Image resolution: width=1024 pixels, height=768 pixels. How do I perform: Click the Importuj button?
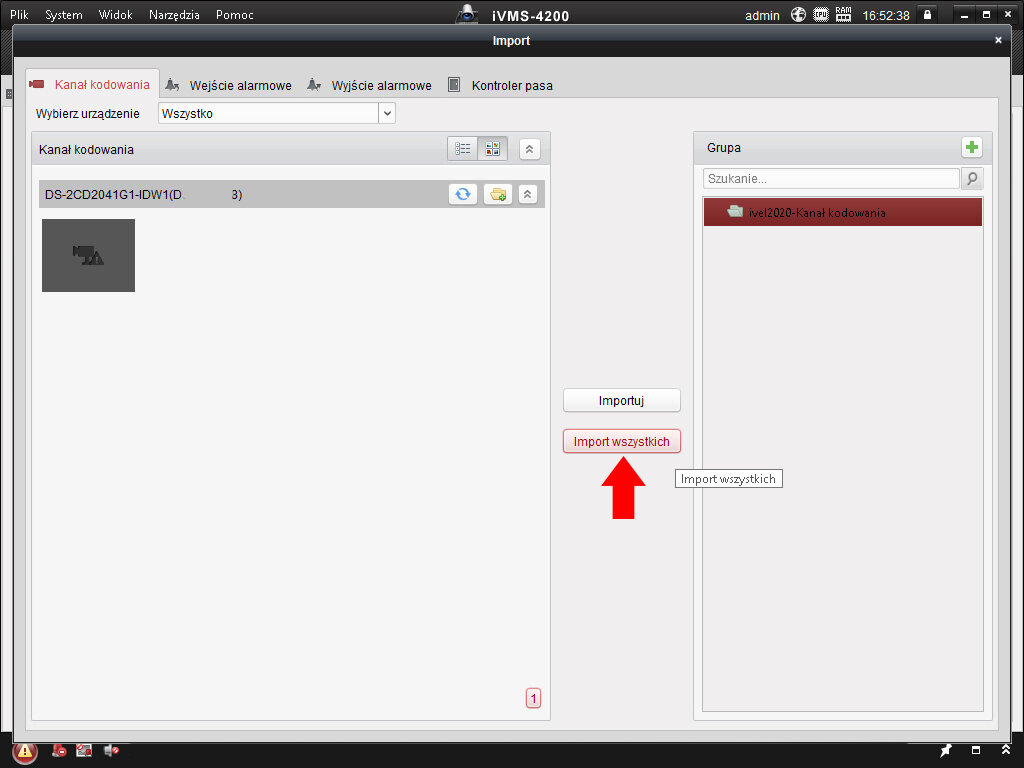click(621, 400)
